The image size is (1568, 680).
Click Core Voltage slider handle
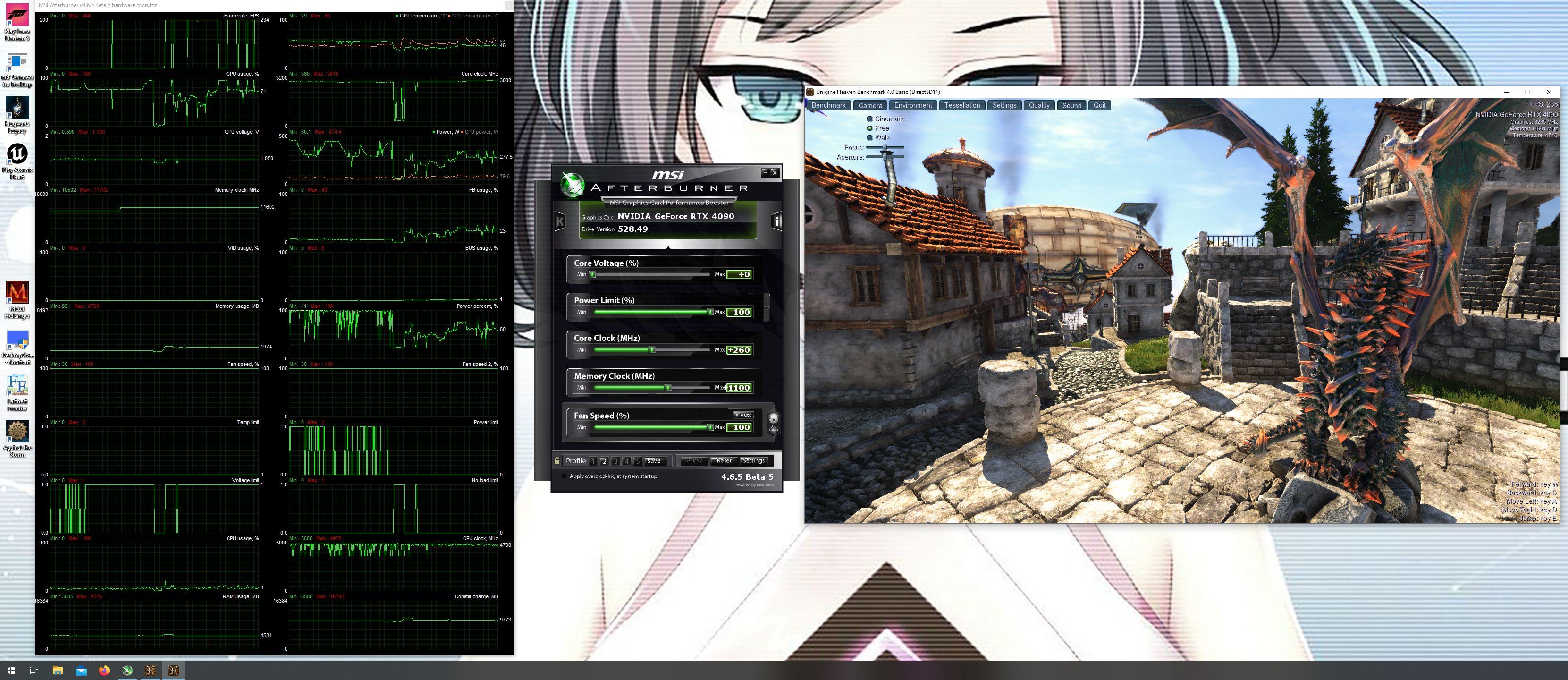[x=593, y=274]
